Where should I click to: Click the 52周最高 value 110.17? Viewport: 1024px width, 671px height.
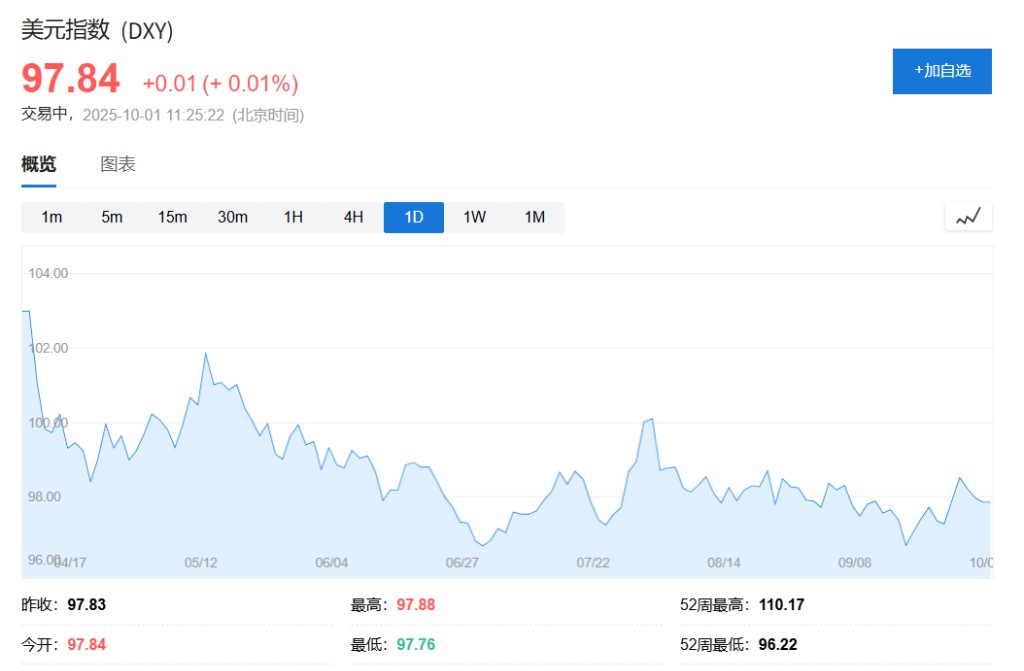[781, 605]
